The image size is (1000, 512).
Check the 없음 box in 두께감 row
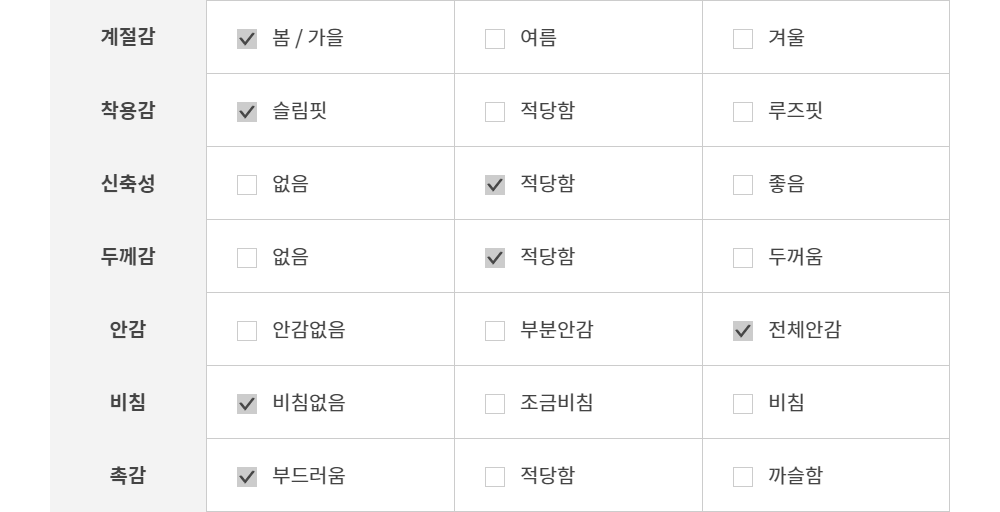(247, 258)
